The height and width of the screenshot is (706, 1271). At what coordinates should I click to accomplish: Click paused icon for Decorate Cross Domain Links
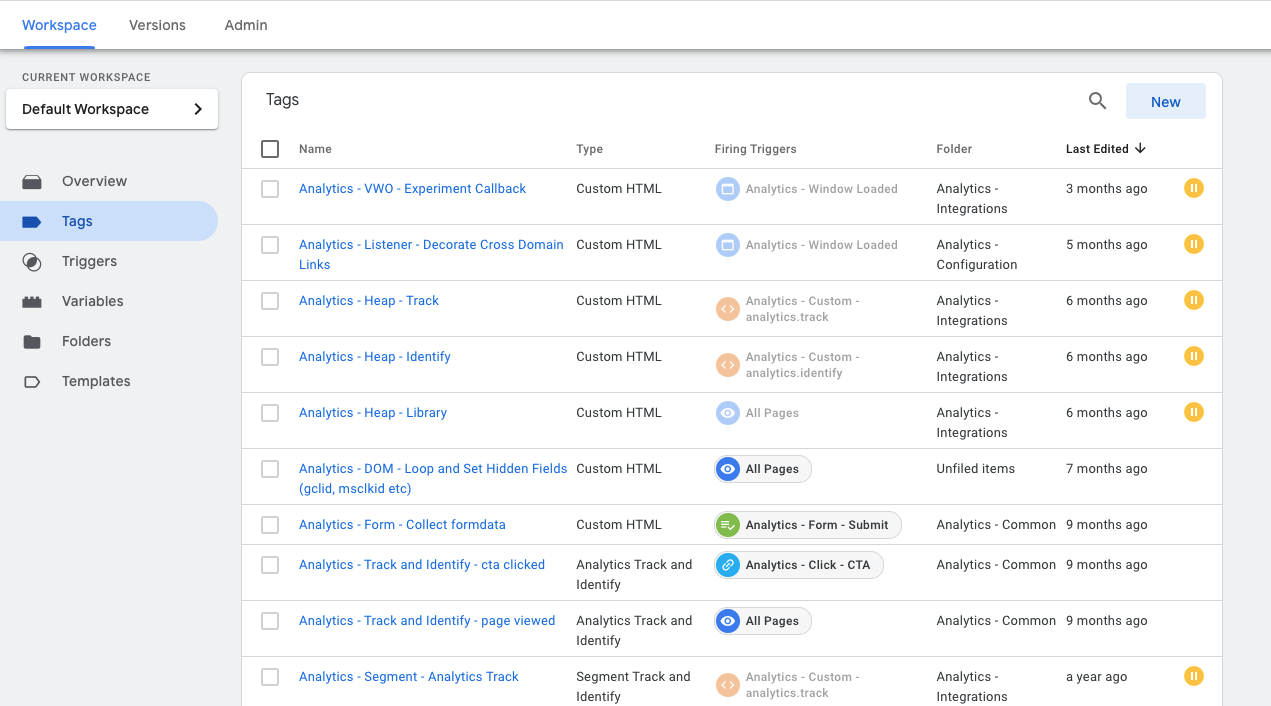tap(1194, 244)
